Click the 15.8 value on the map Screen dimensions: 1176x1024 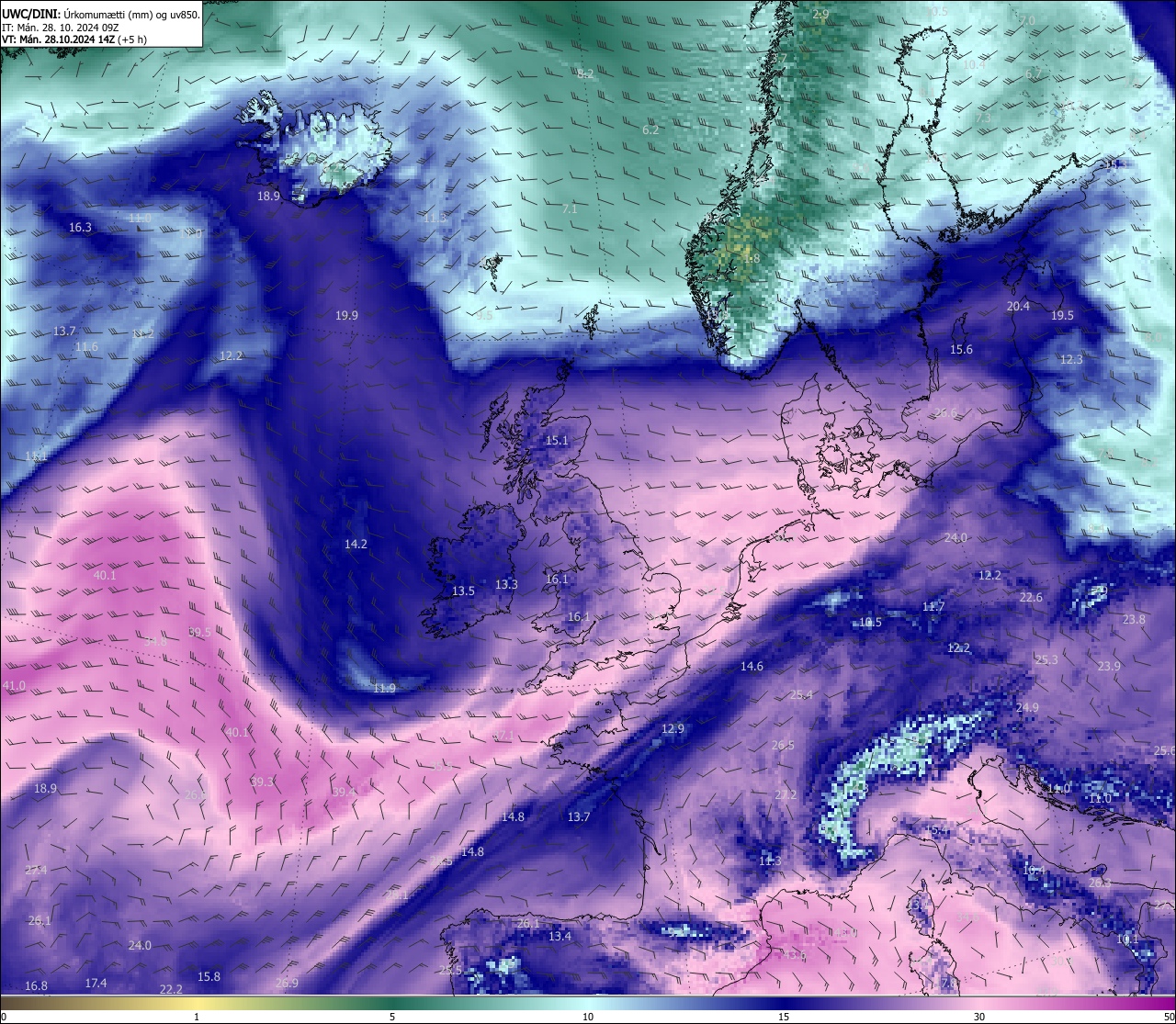coord(209,976)
